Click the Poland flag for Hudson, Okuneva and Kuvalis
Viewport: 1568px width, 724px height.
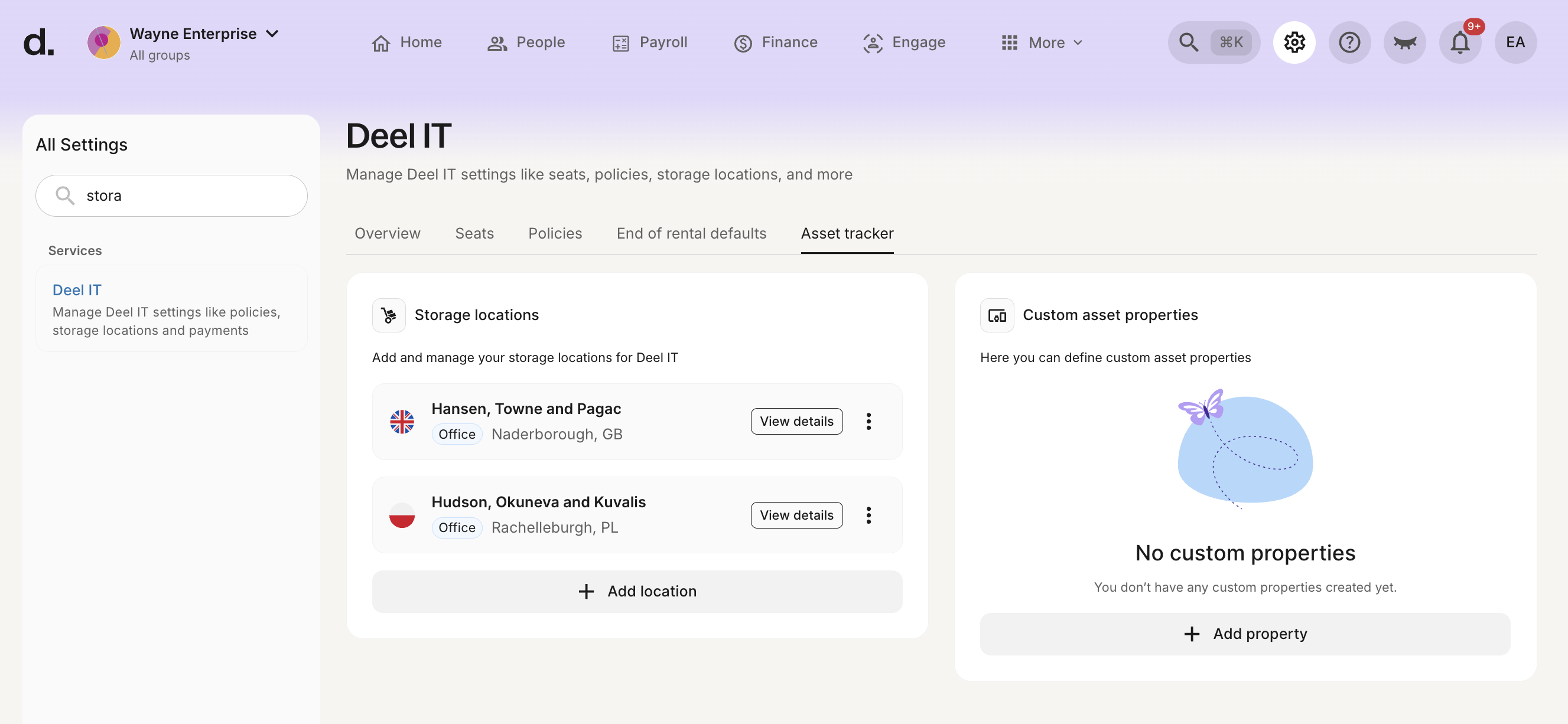pos(402,516)
